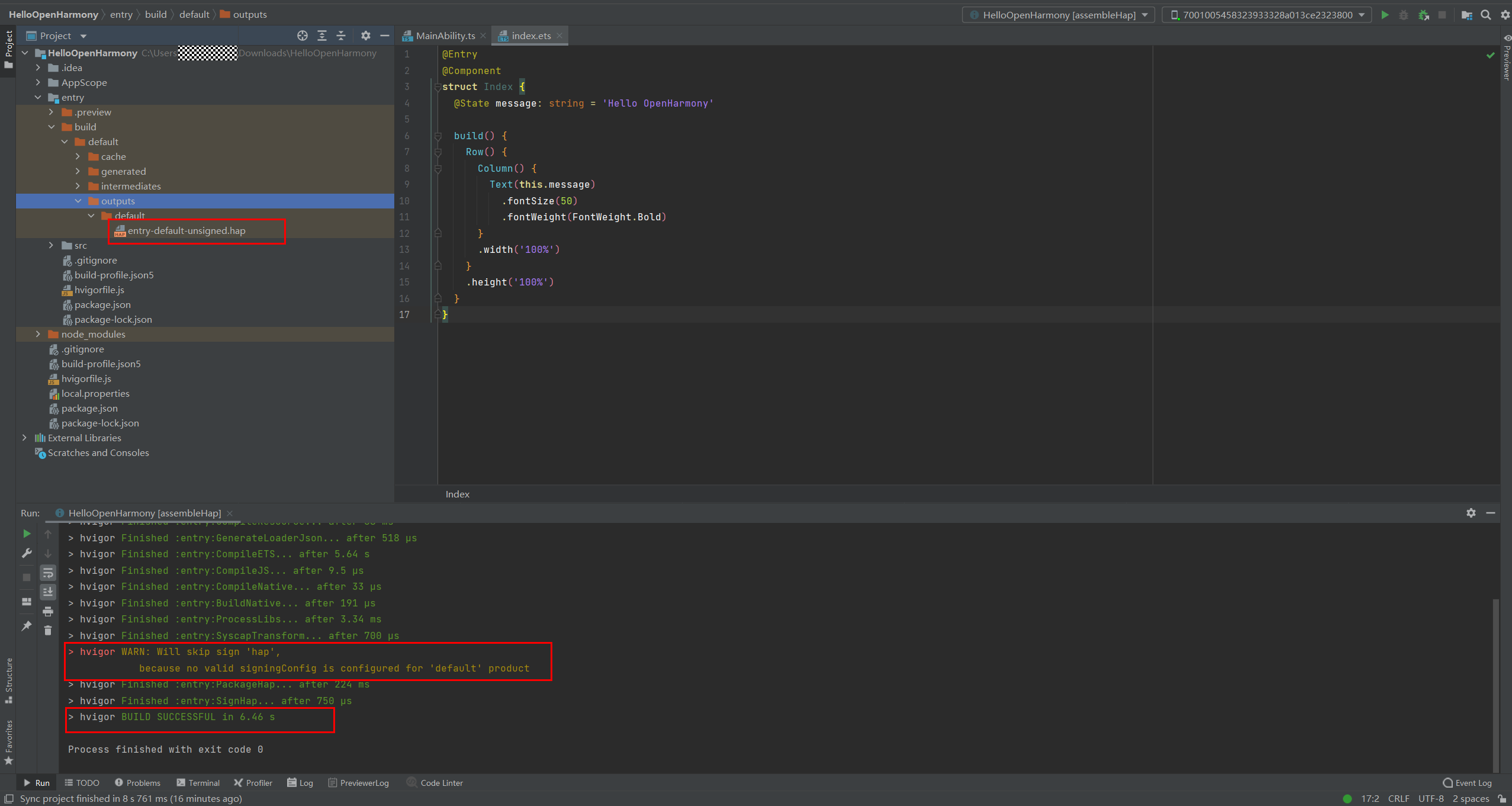Edit run configuration wrench icon
Viewport: 1512px width, 806px height.
27,553
